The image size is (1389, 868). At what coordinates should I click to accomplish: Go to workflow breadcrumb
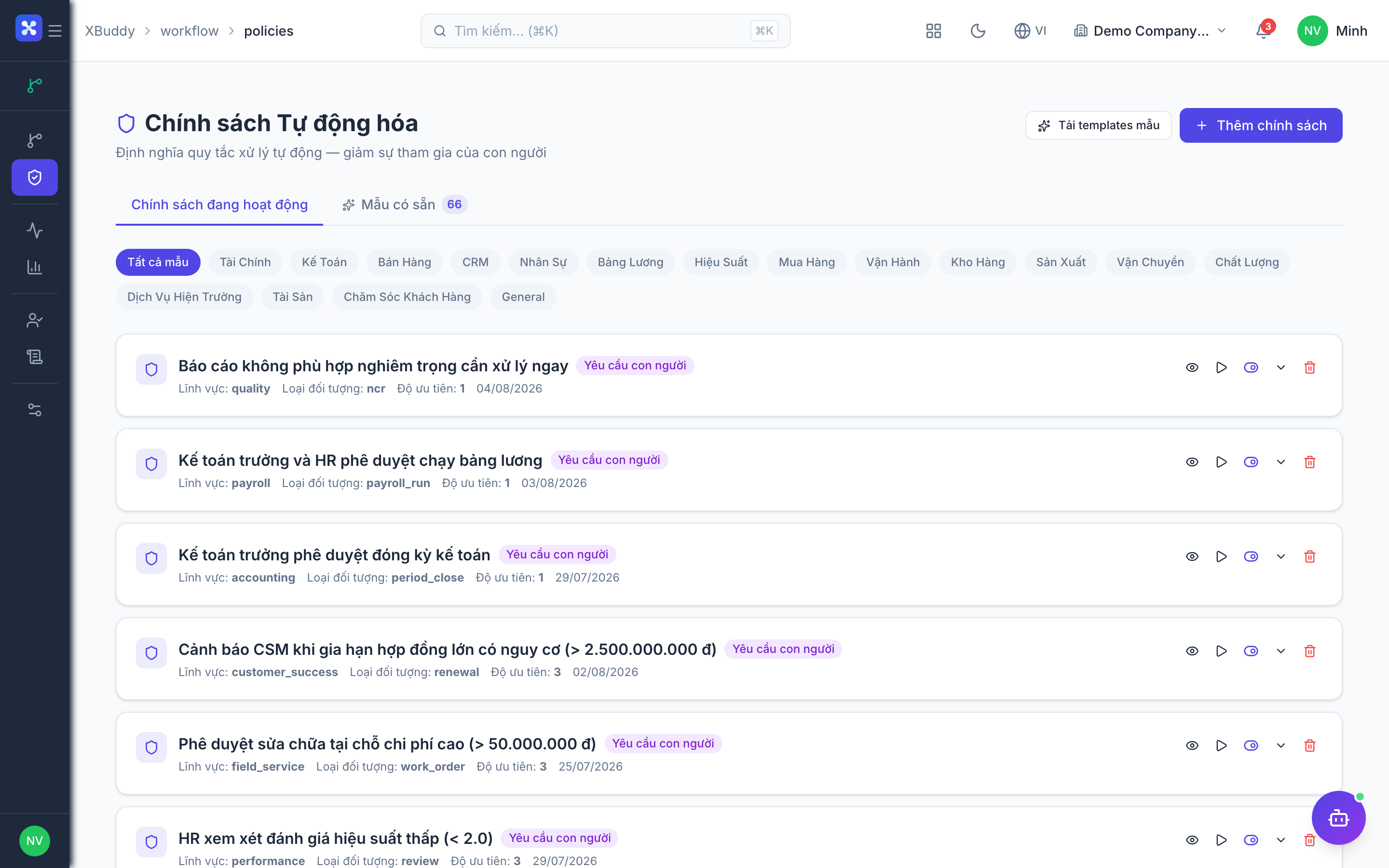click(x=190, y=31)
